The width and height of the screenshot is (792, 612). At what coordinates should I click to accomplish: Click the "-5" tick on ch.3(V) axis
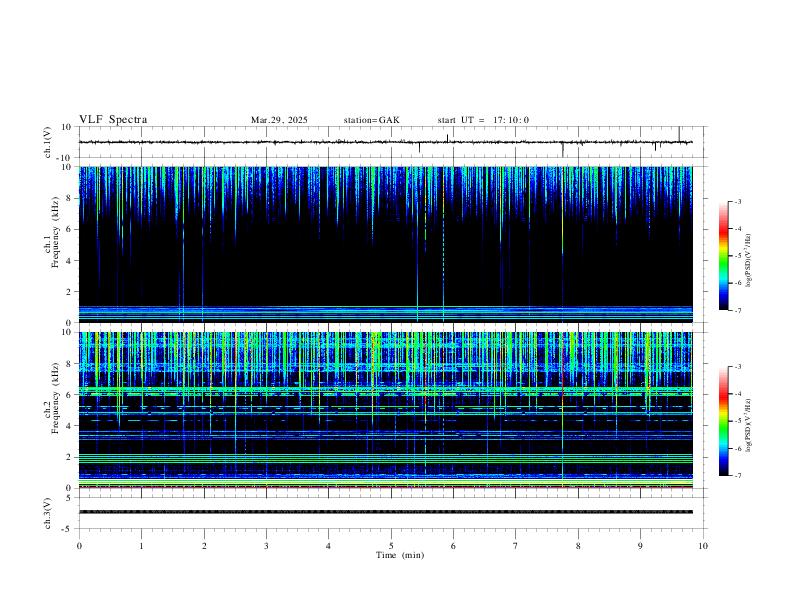[68, 529]
